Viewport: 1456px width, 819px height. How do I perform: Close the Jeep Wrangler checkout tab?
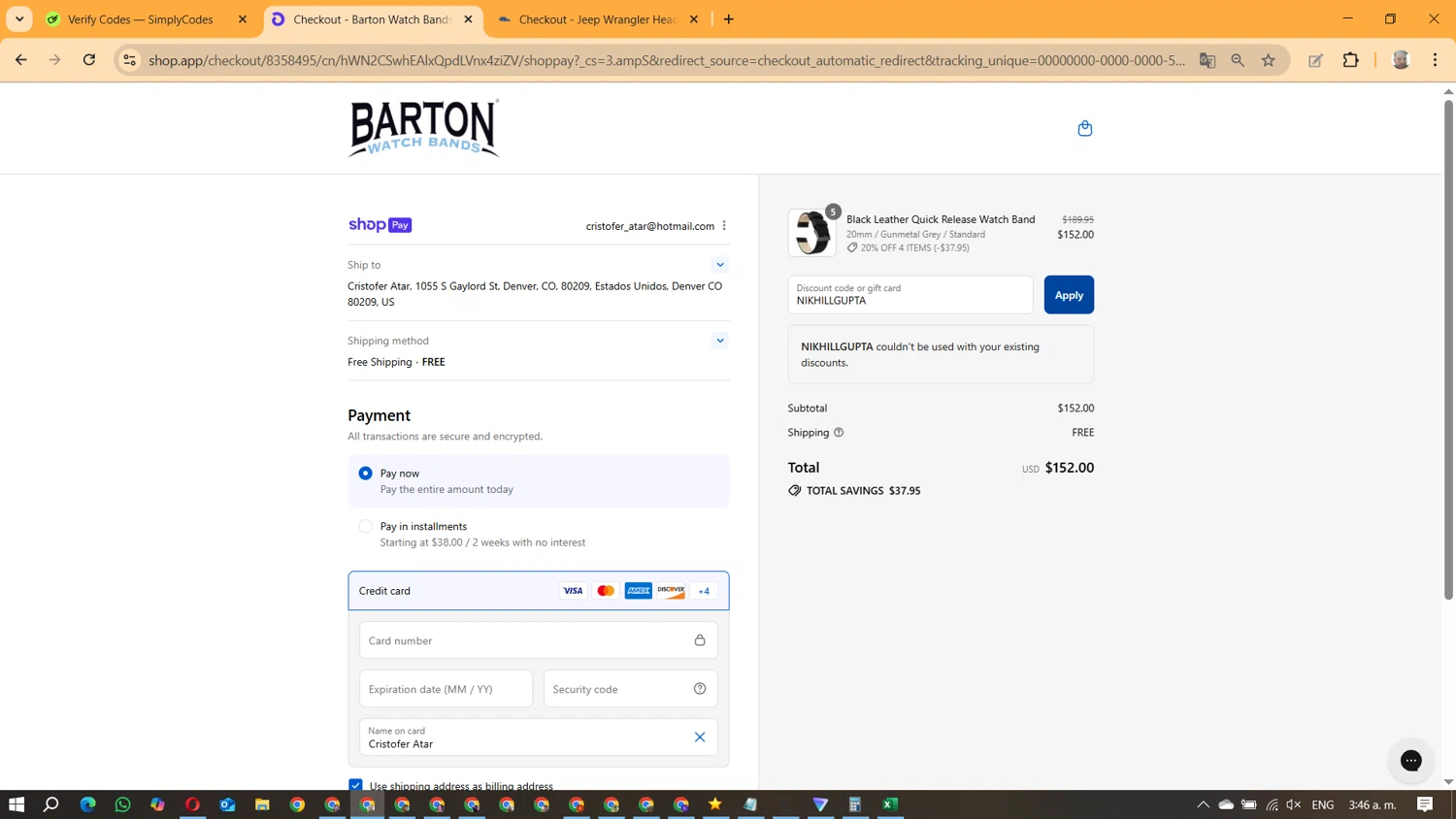(693, 19)
